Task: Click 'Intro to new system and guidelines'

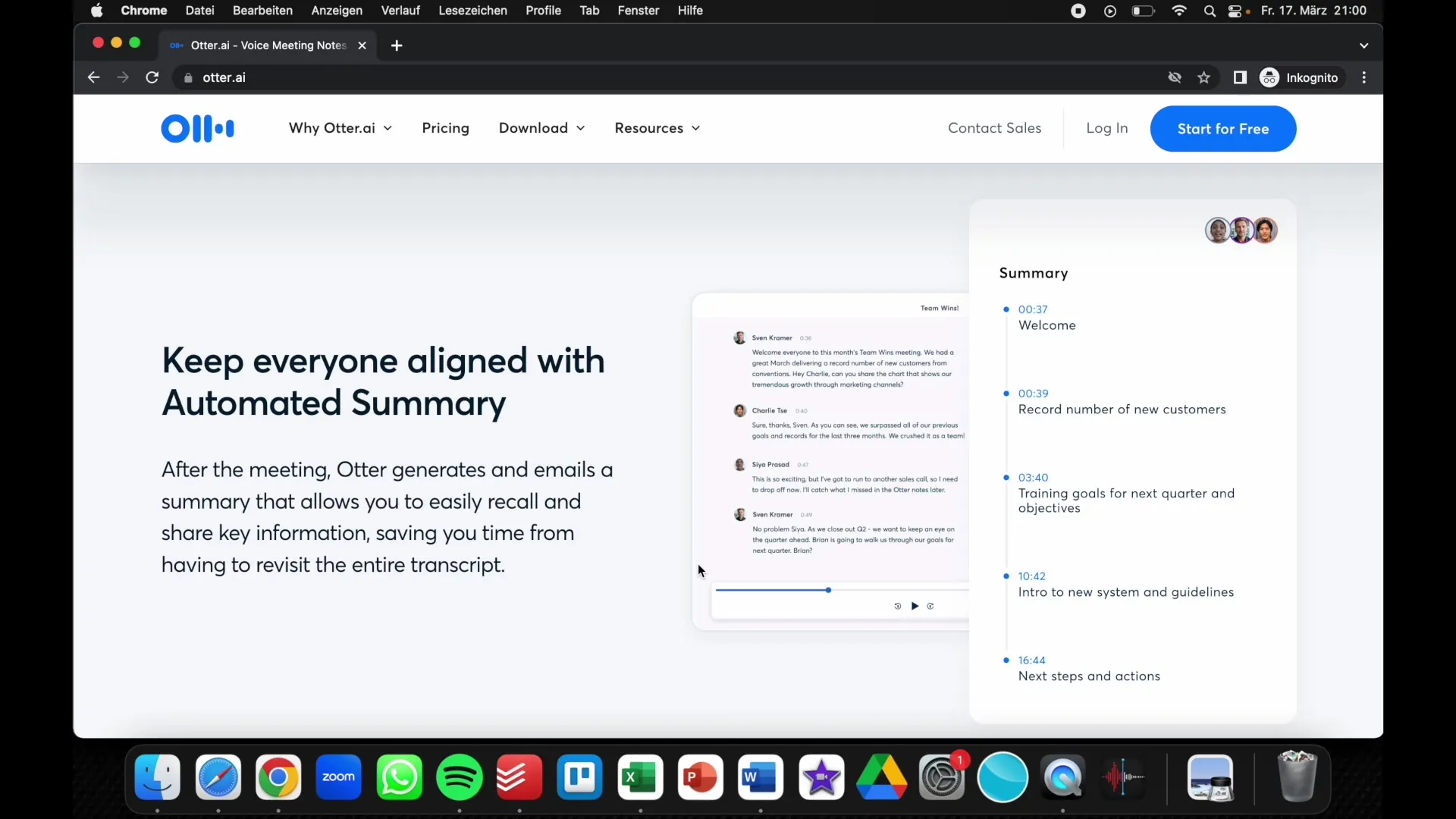Action: (x=1125, y=592)
